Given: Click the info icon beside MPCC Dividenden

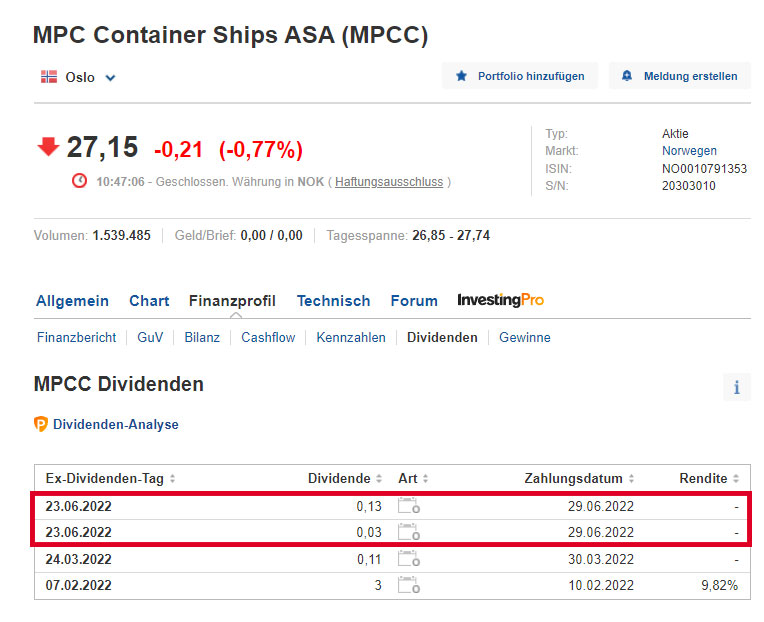Looking at the screenshot, I should (x=736, y=387).
